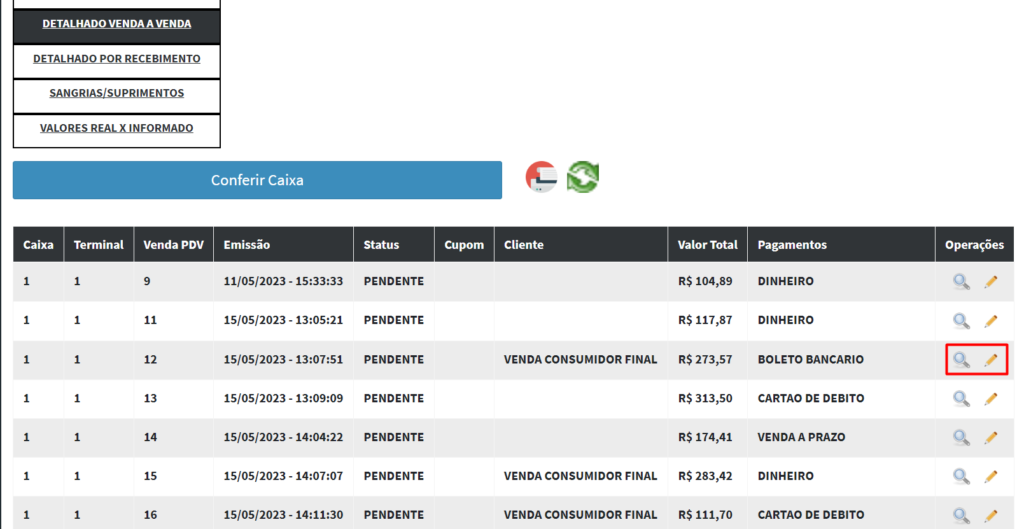Edit sale 9 with the pencil icon
1024x529 pixels.
pyautogui.click(x=991, y=282)
